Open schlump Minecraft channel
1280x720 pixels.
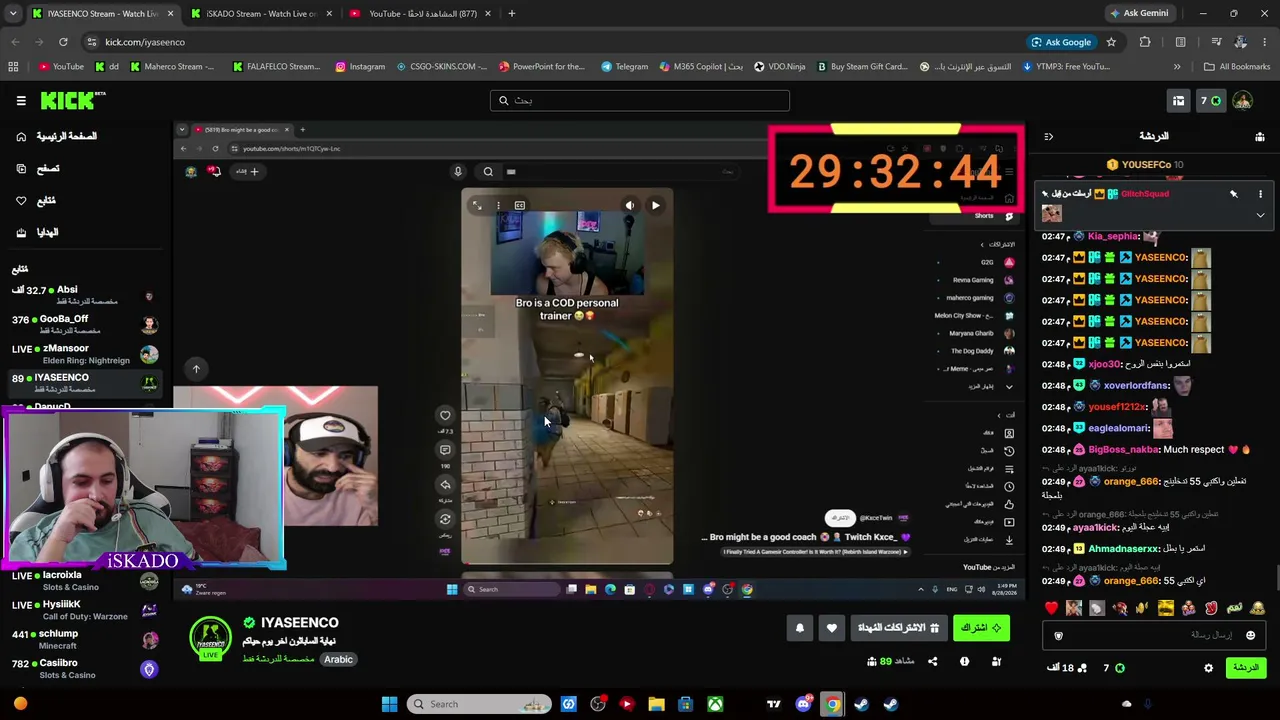[85, 640]
